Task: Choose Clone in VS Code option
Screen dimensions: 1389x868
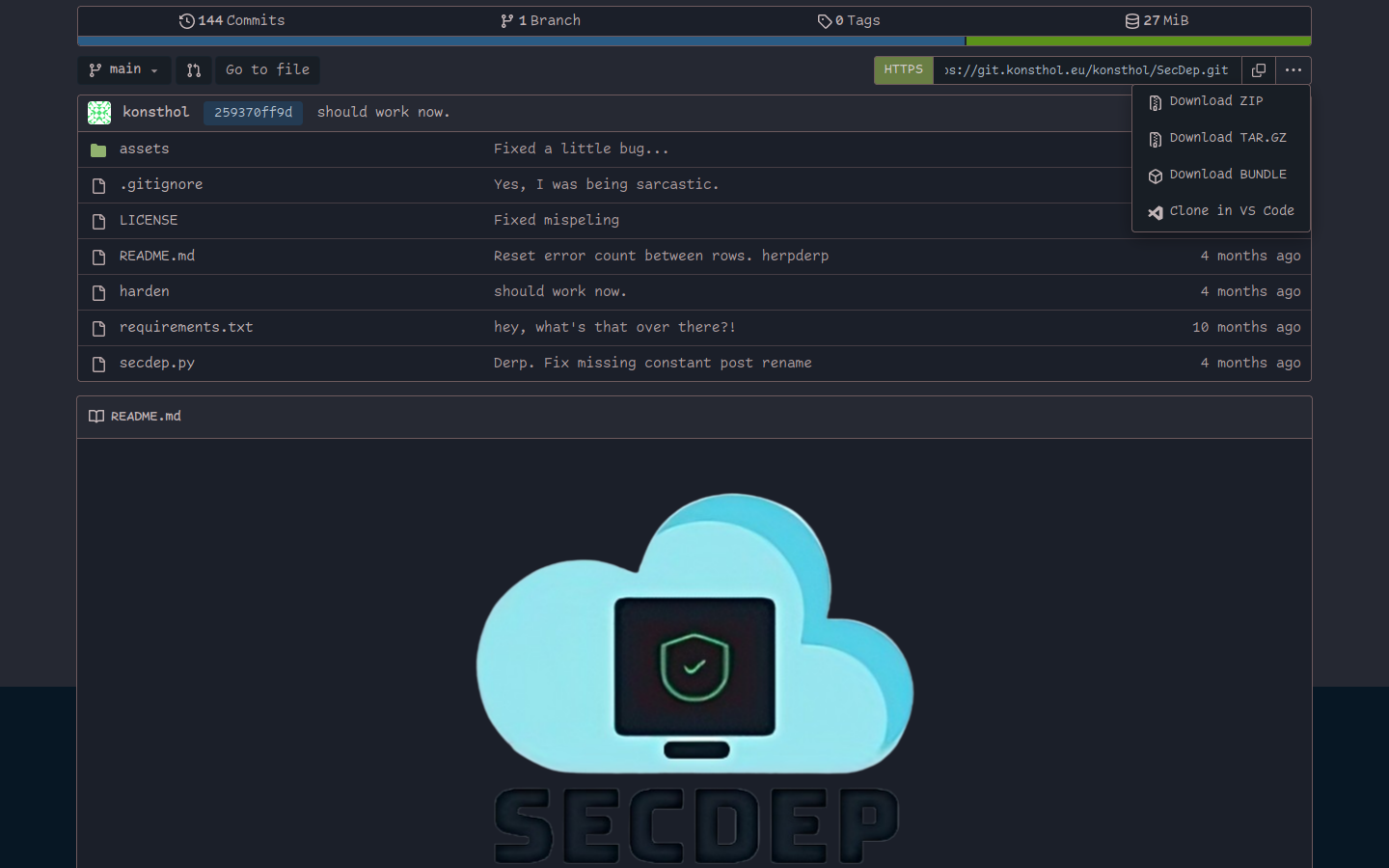Action: (1231, 211)
